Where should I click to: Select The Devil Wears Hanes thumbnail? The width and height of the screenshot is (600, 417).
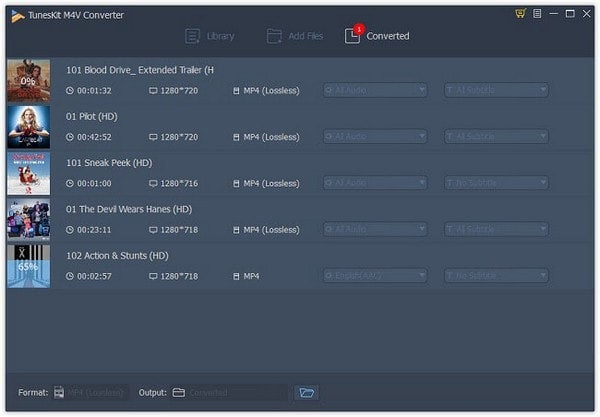coord(29,220)
